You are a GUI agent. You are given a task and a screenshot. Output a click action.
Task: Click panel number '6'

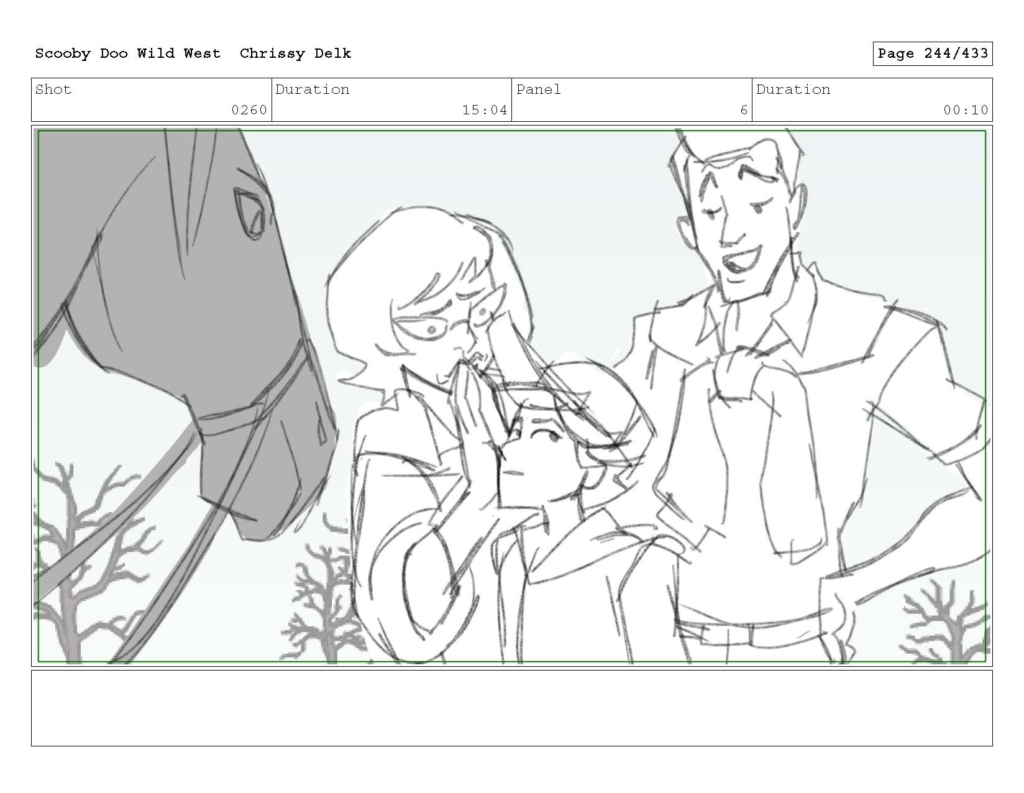(743, 110)
